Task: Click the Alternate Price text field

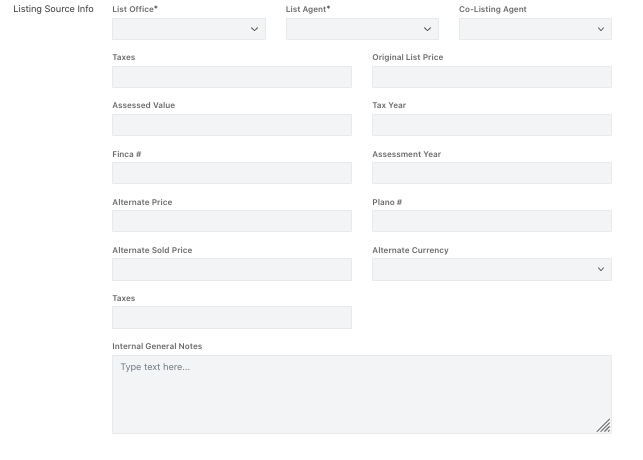Action: click(x=232, y=221)
